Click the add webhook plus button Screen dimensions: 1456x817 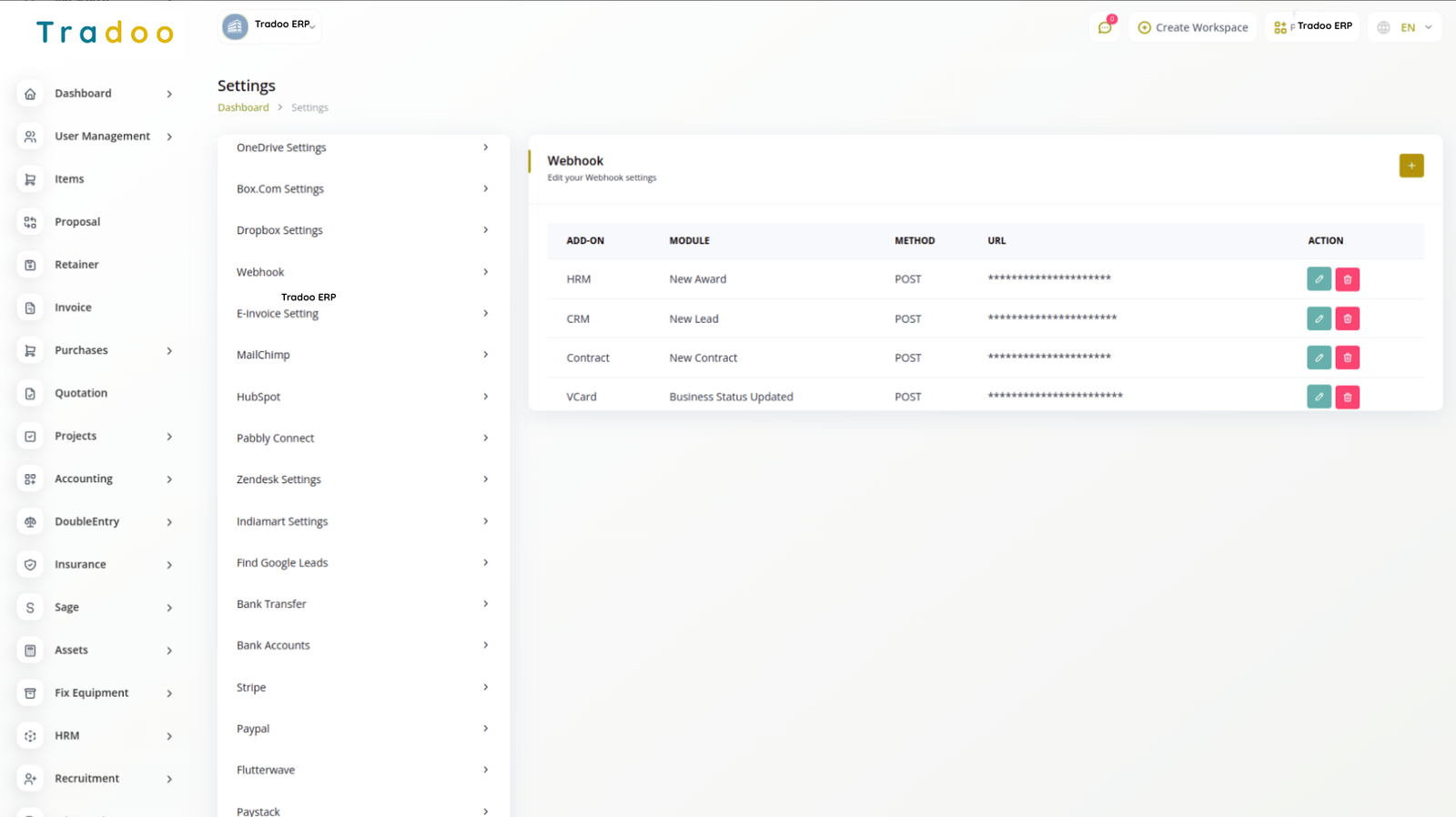coord(1410,166)
